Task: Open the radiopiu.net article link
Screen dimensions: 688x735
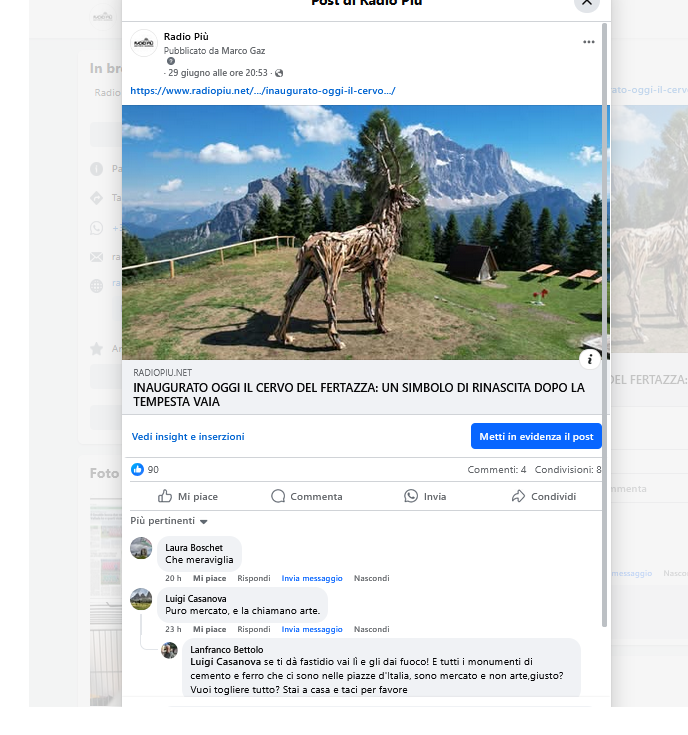Action: [x=263, y=91]
